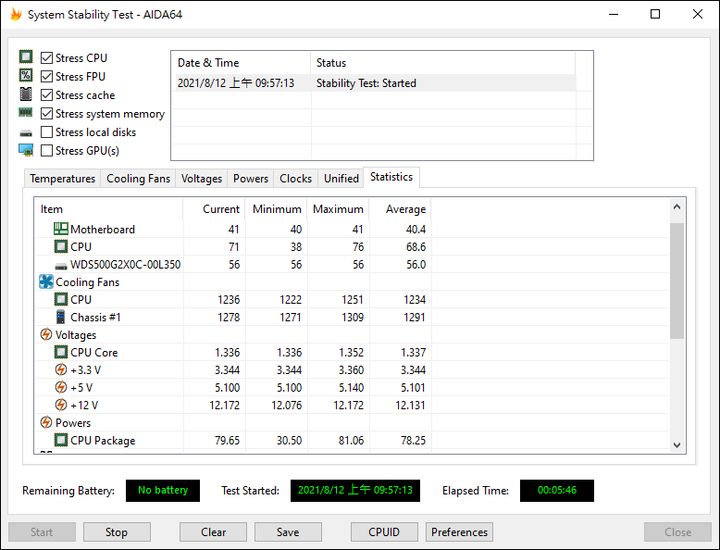Click the Motherboard average value 40.4
Image resolution: width=720 pixels, height=550 pixels.
click(x=416, y=229)
